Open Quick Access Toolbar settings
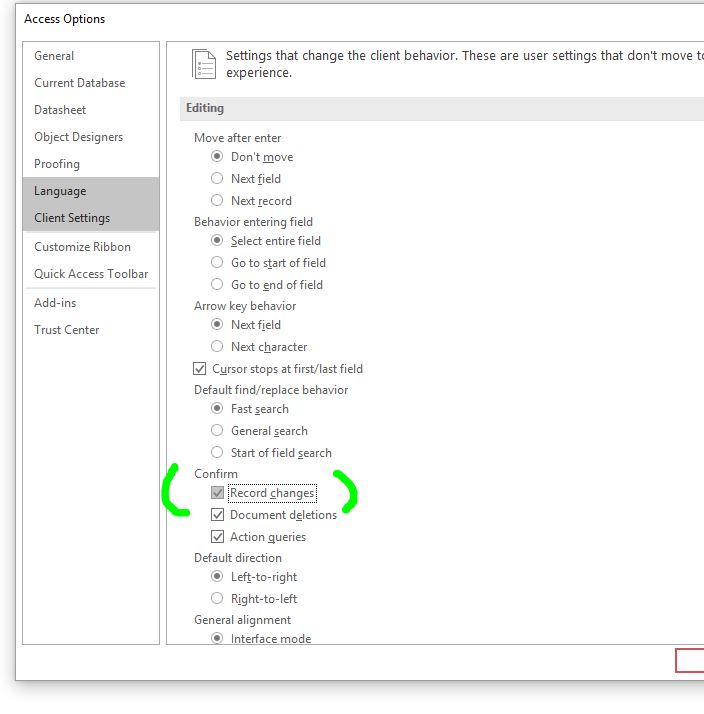The height and width of the screenshot is (714, 704). click(91, 274)
